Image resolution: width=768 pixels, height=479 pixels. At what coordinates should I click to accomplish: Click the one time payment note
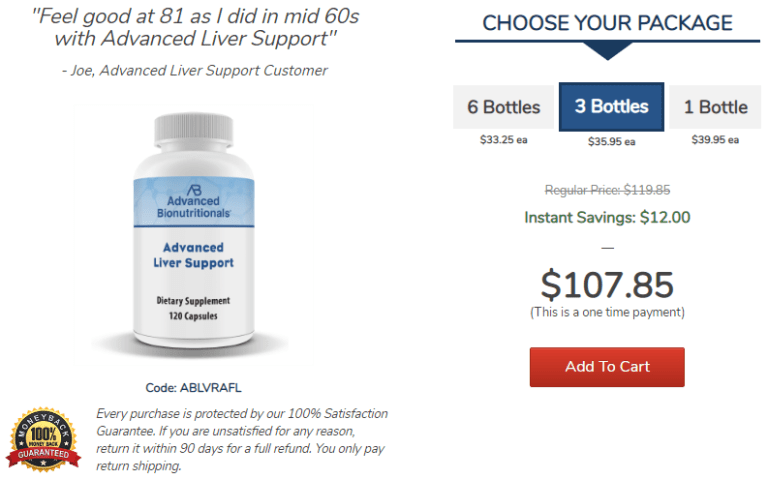[x=607, y=312]
